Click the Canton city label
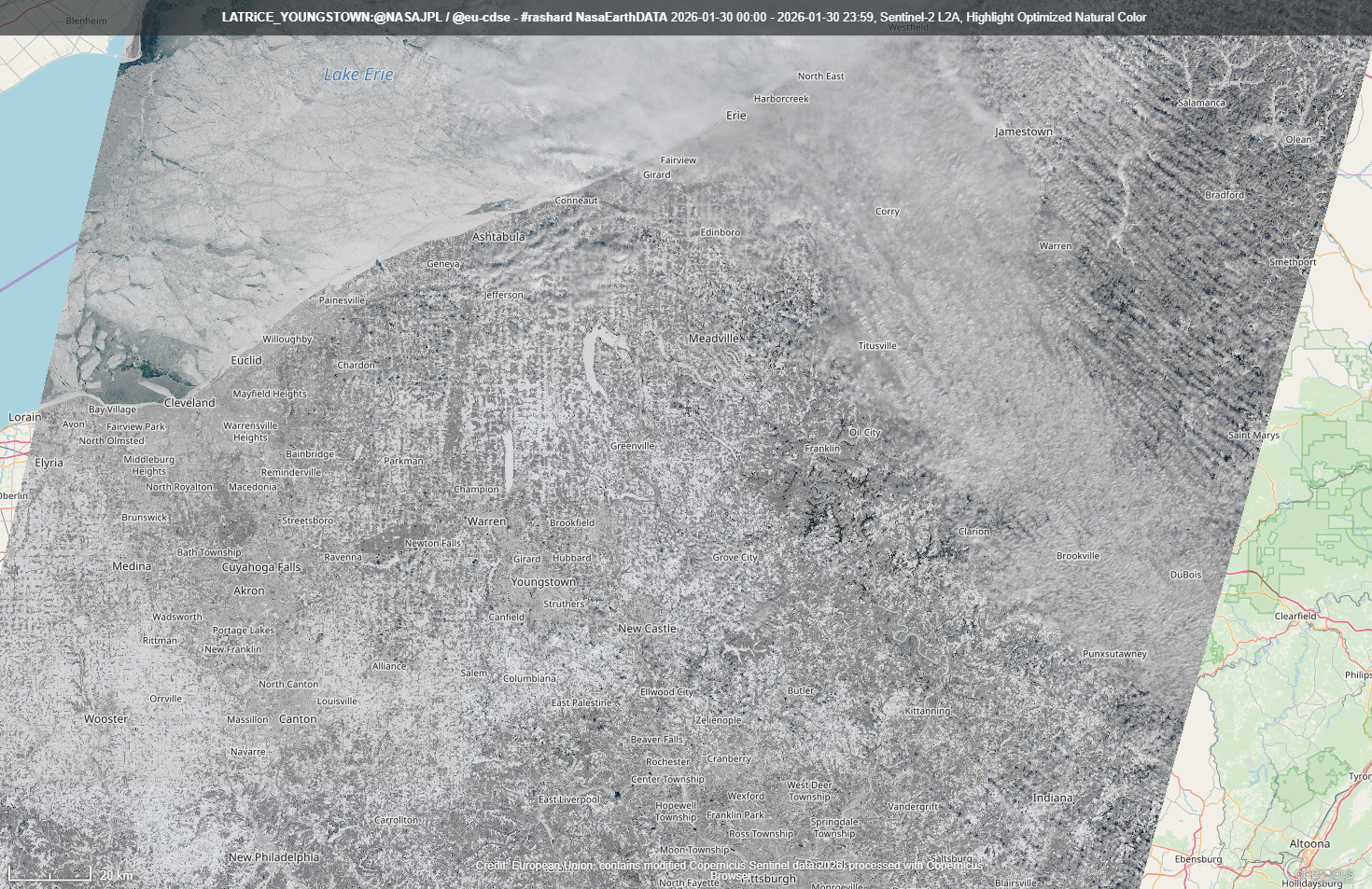This screenshot has width=1372, height=889. (298, 719)
